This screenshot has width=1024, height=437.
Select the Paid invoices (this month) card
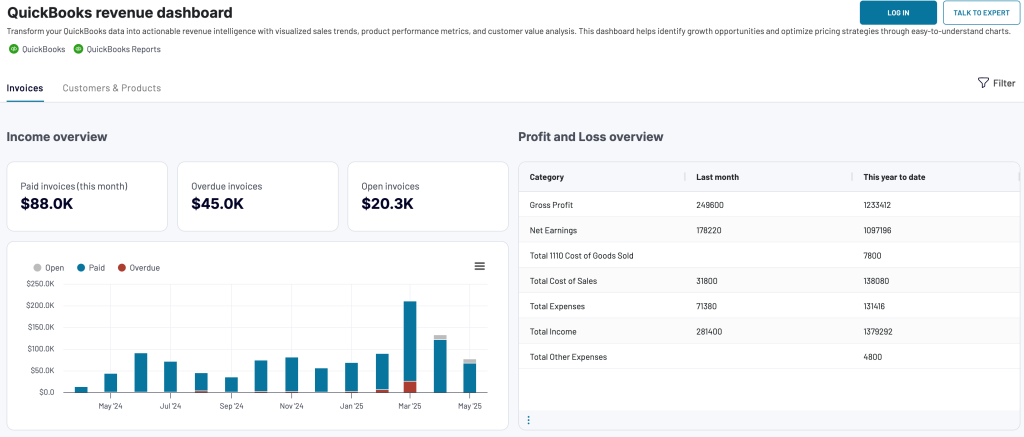(87, 197)
